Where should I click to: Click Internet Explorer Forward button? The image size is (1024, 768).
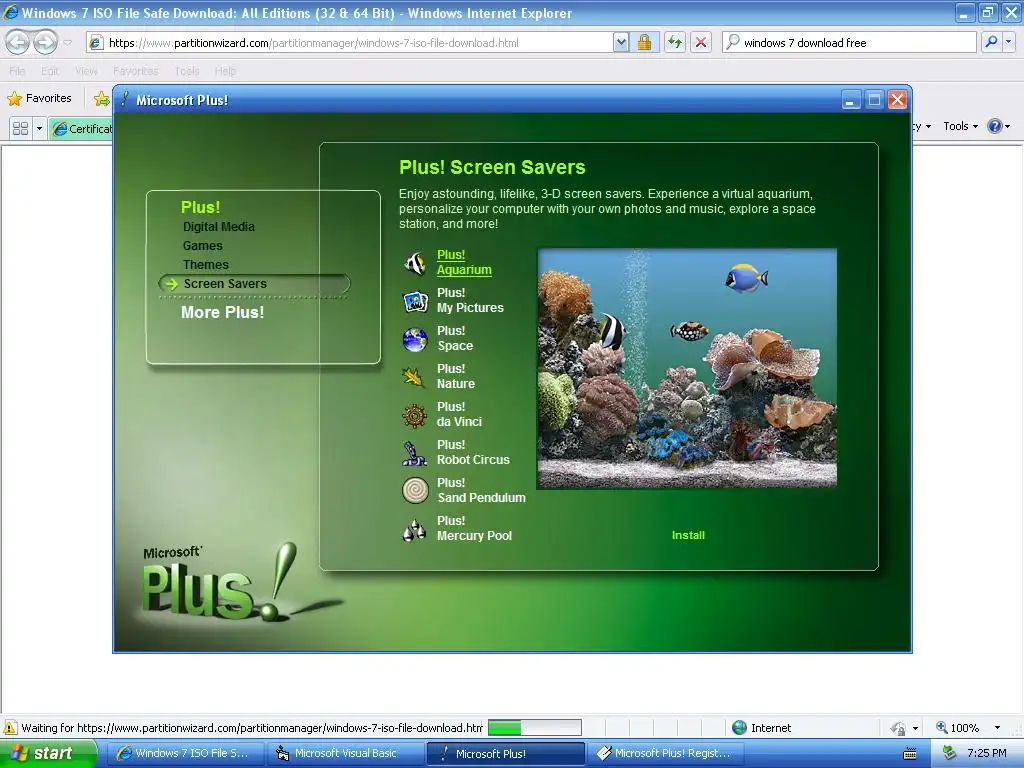pyautogui.click(x=45, y=42)
